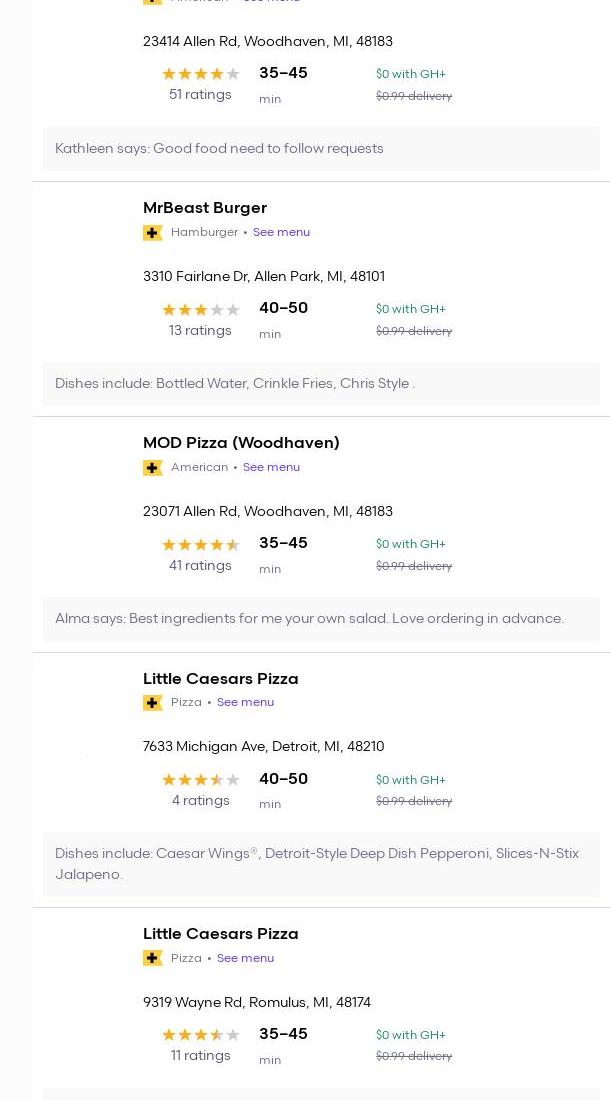Click the GH+ badge icon under MOD Pizza
610x1100 pixels.
(153, 468)
